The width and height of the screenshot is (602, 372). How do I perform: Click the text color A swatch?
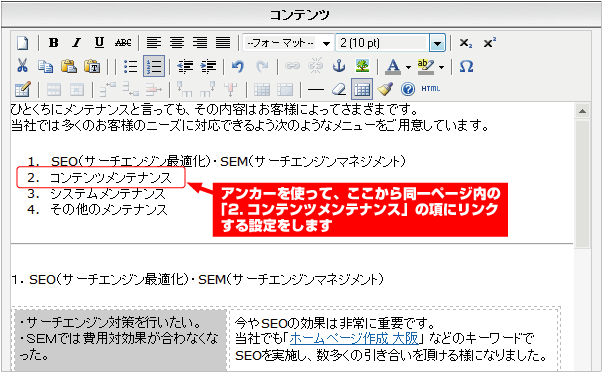click(x=393, y=66)
